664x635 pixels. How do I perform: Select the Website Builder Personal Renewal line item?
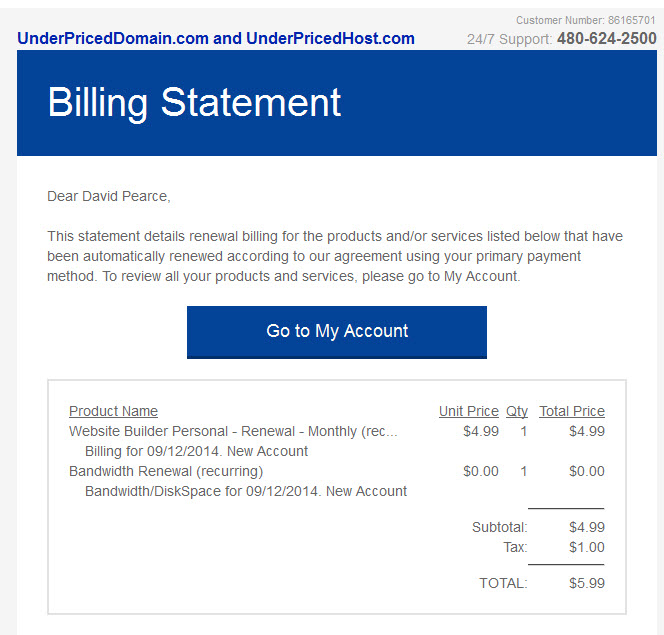tap(233, 431)
